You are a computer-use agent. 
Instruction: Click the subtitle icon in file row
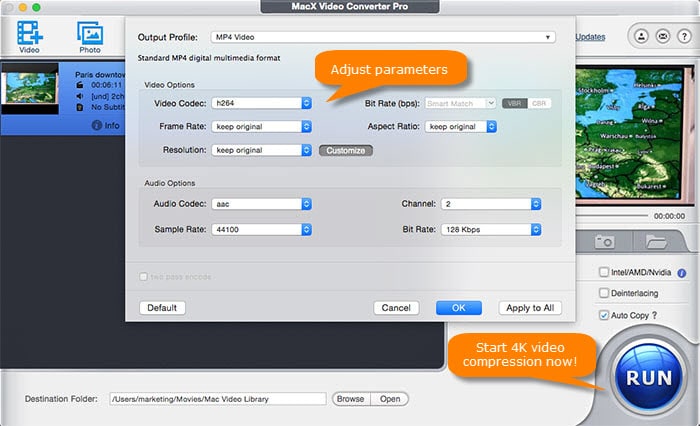[x=79, y=107]
